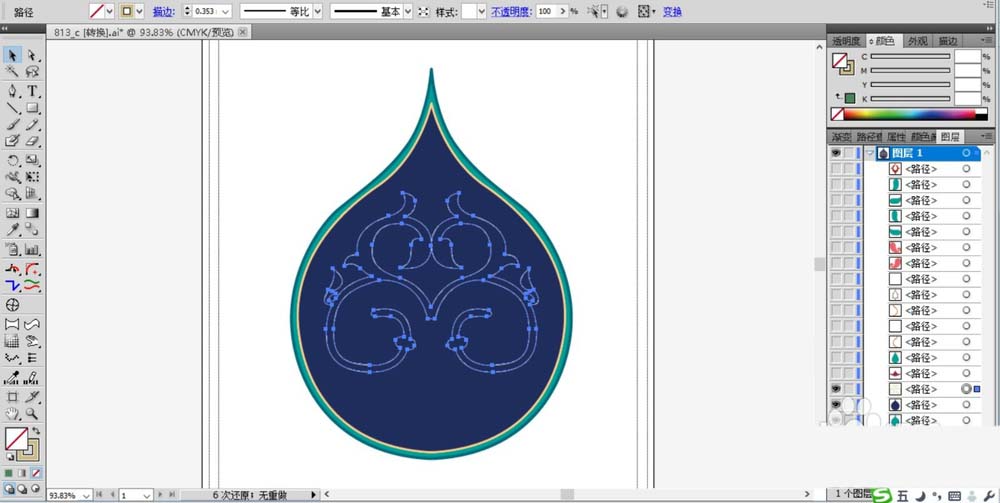Adjust the C cyan slider
The image size is (1000, 503).
[x=910, y=56]
